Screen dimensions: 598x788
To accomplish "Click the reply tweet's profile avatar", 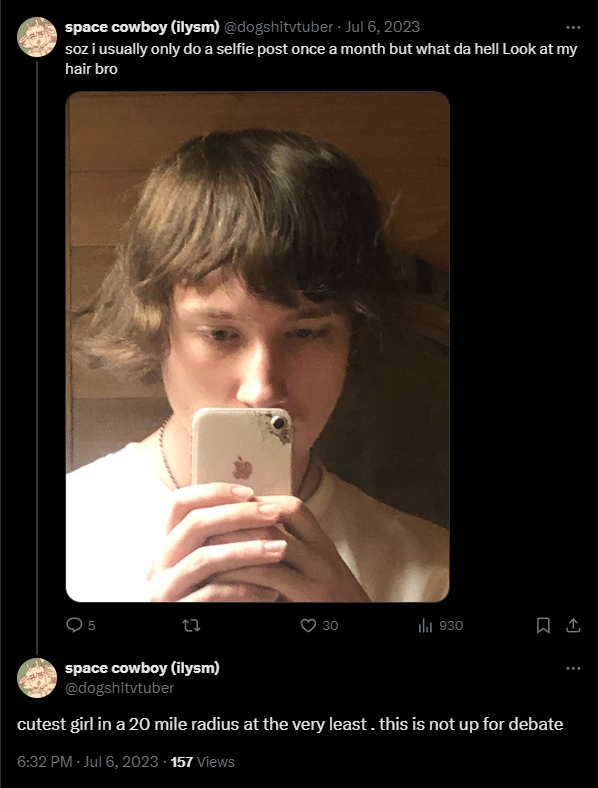I will (37, 678).
